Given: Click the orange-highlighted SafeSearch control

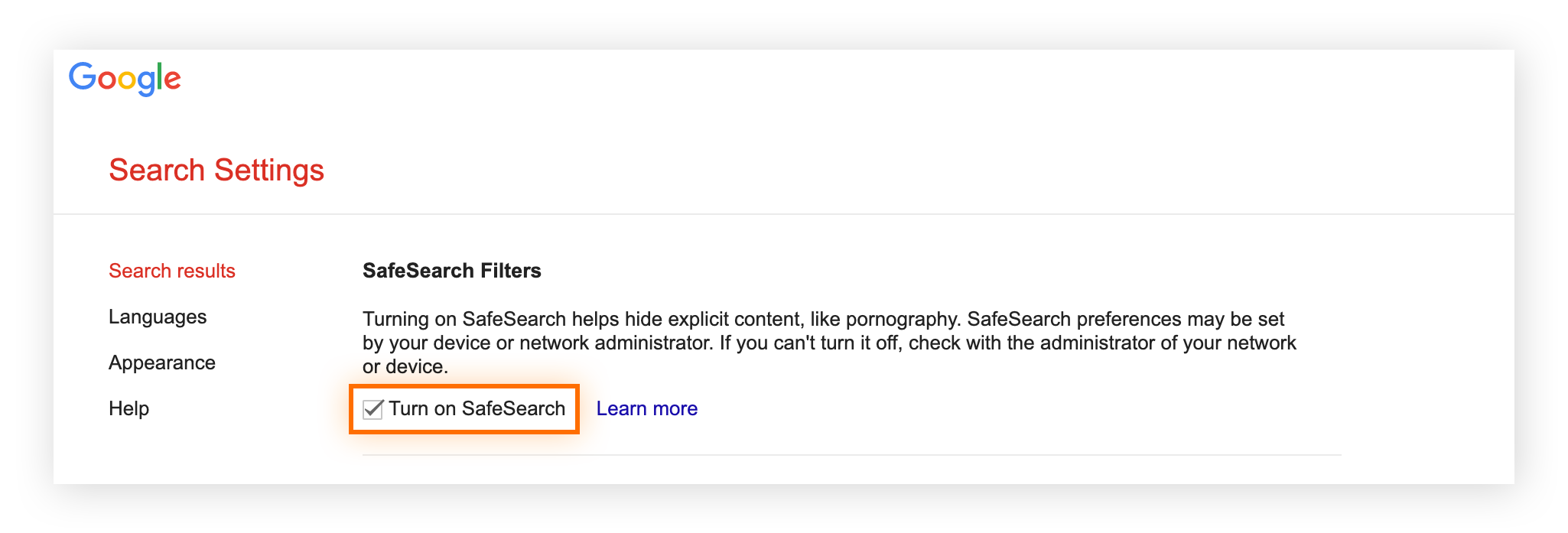Looking at the screenshot, I should click(464, 409).
